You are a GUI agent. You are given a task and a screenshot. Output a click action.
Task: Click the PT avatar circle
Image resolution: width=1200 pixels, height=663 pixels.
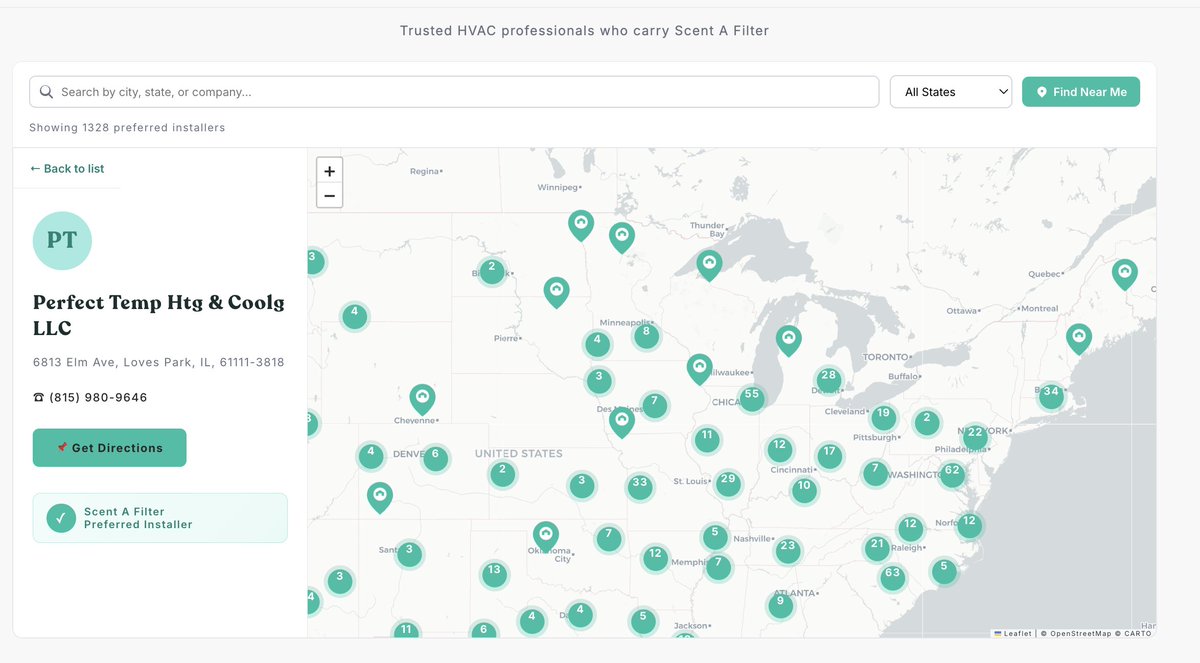(62, 241)
